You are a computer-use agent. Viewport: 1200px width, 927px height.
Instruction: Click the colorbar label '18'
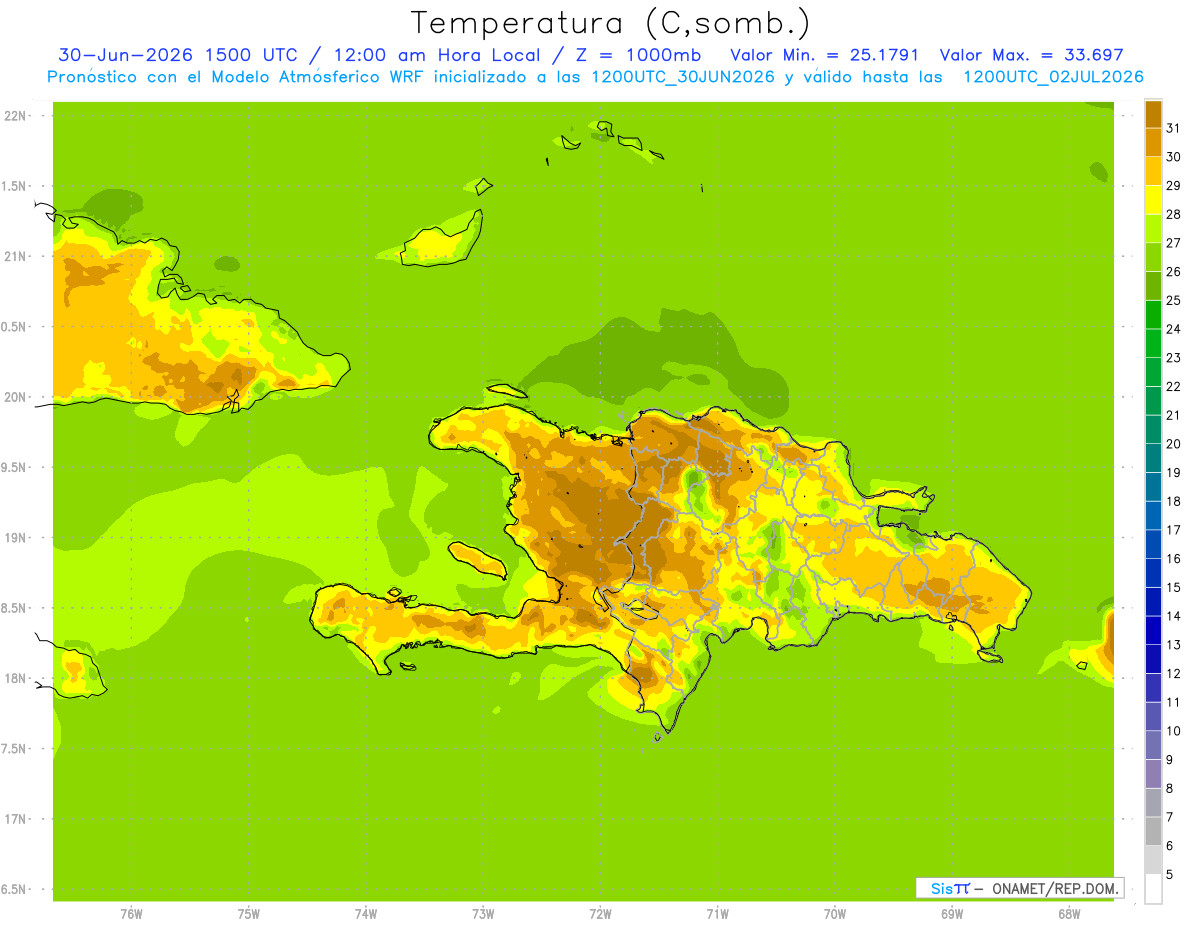click(x=1173, y=501)
